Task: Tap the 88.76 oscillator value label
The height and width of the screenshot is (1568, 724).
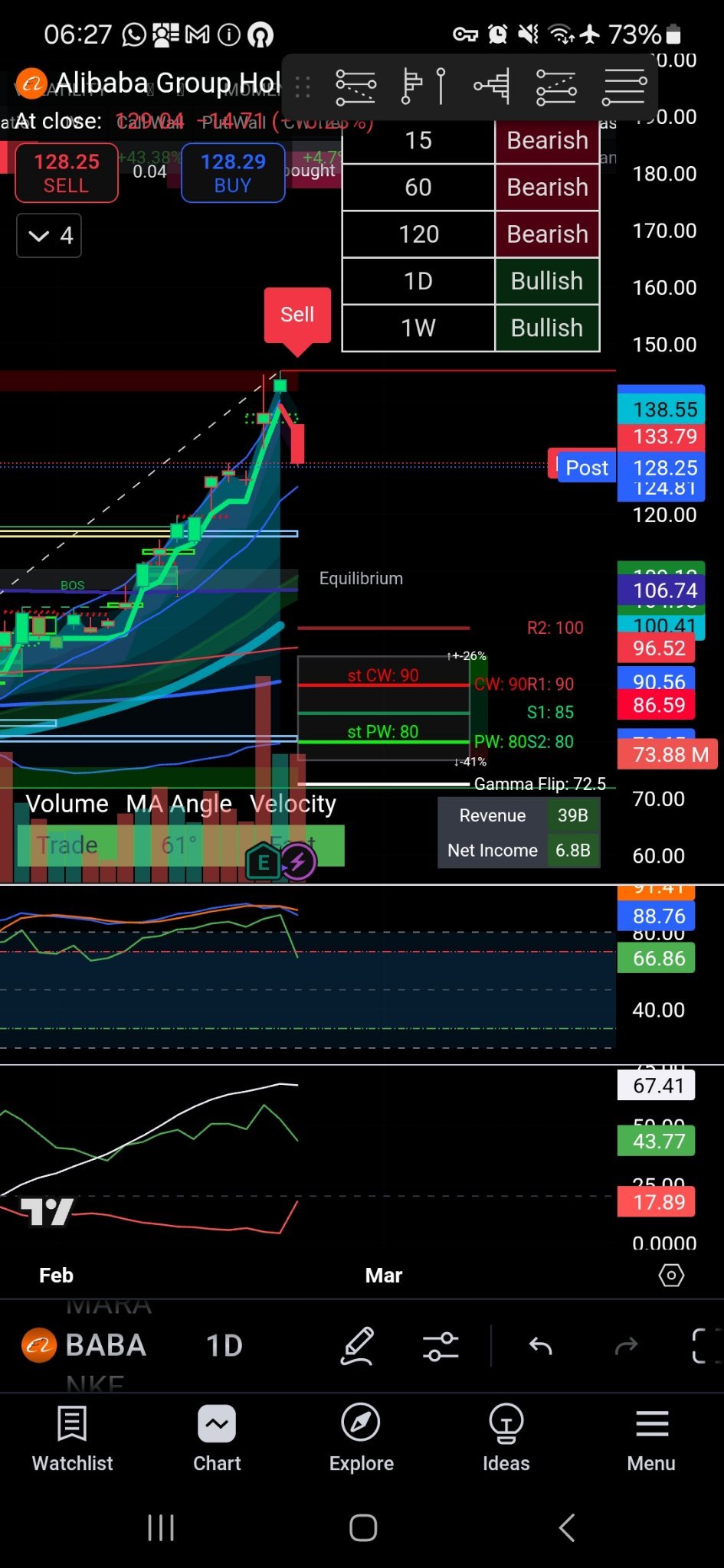Action: pos(657,916)
